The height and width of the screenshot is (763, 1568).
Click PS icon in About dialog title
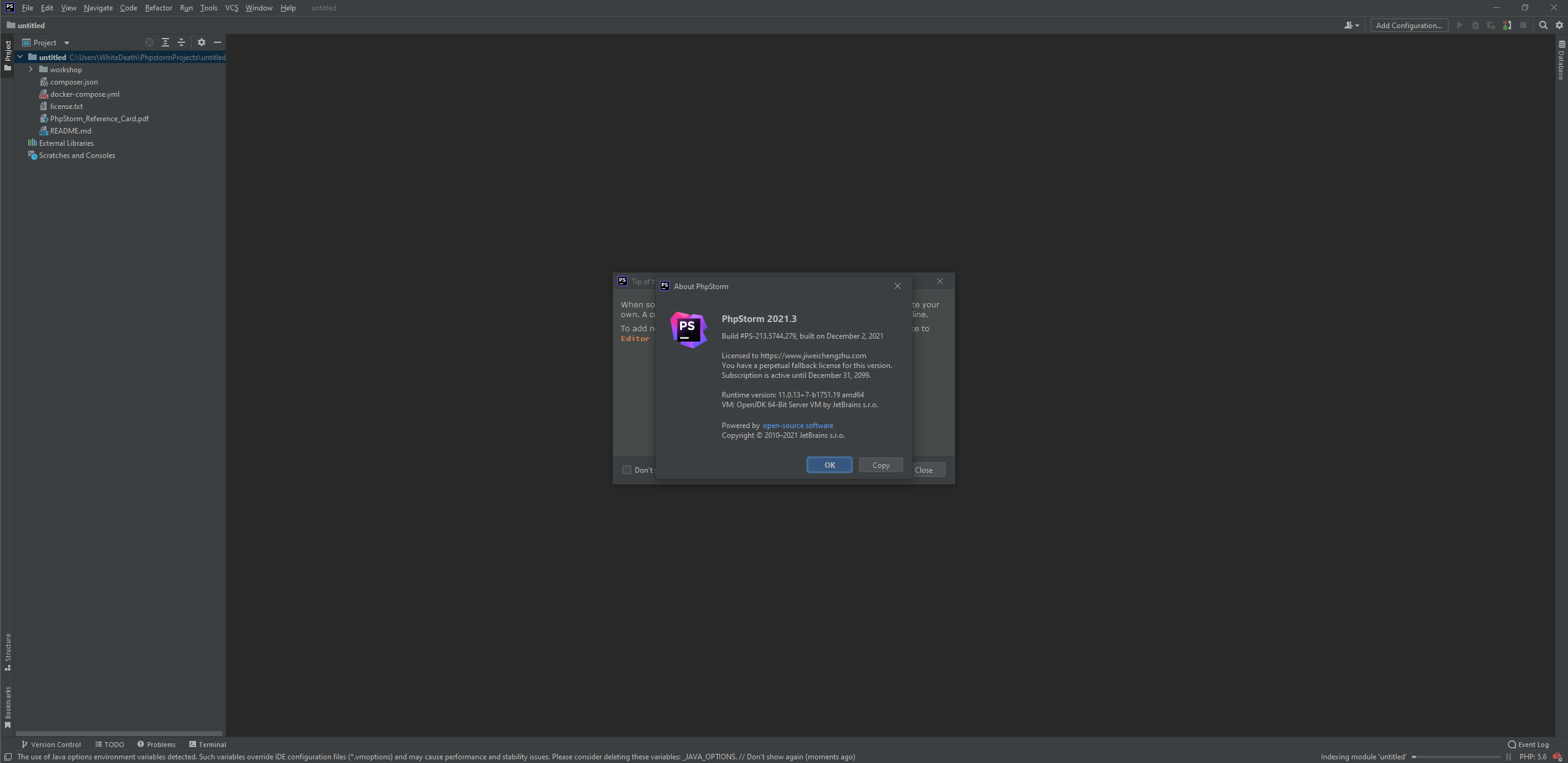[x=665, y=286]
